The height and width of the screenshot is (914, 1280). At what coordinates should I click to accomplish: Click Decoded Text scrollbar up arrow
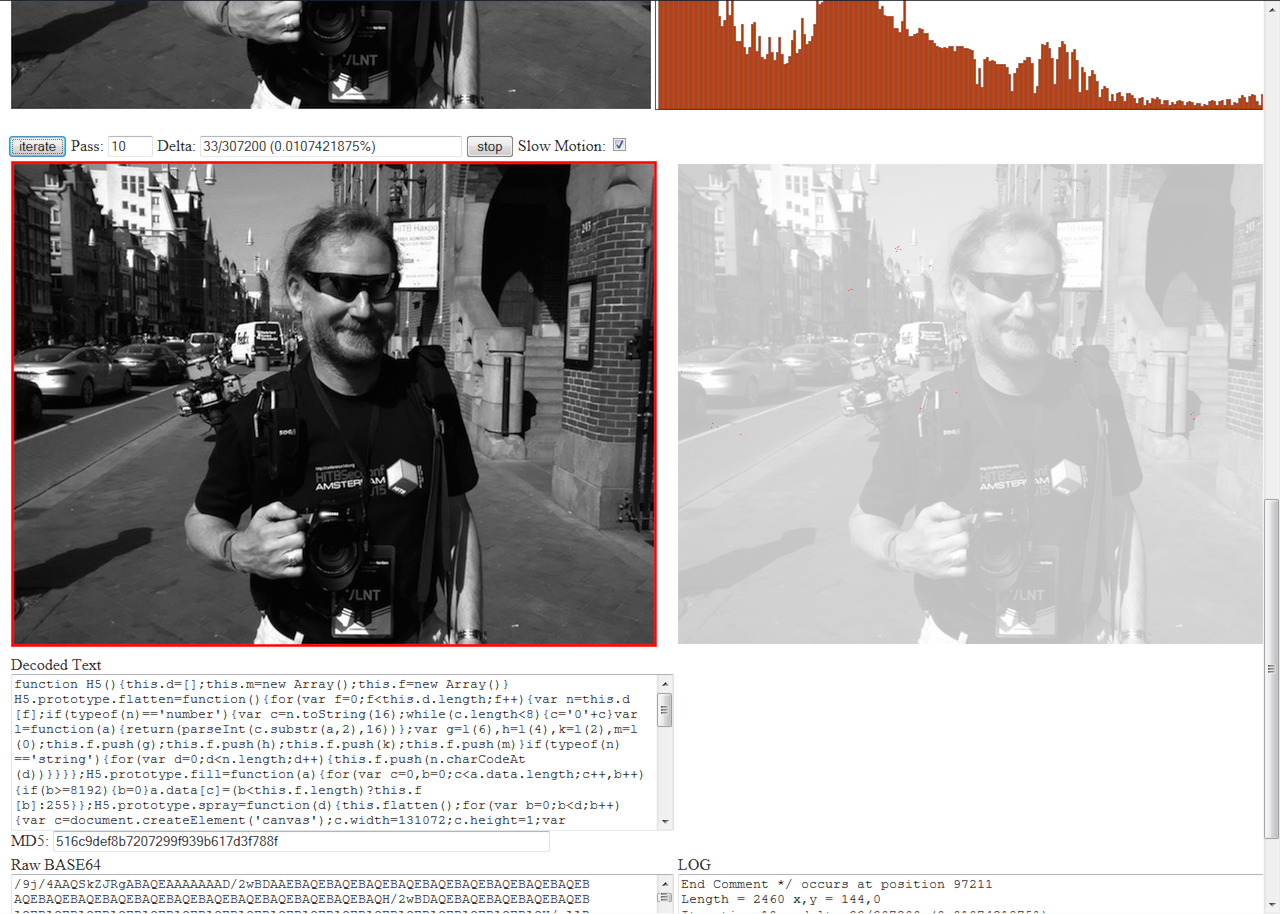[665, 683]
